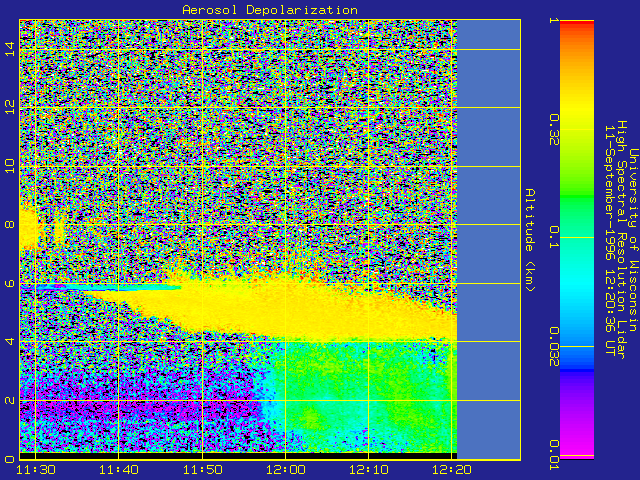
Task: Click the colorbar value label 0.032
Action: pos(554,347)
